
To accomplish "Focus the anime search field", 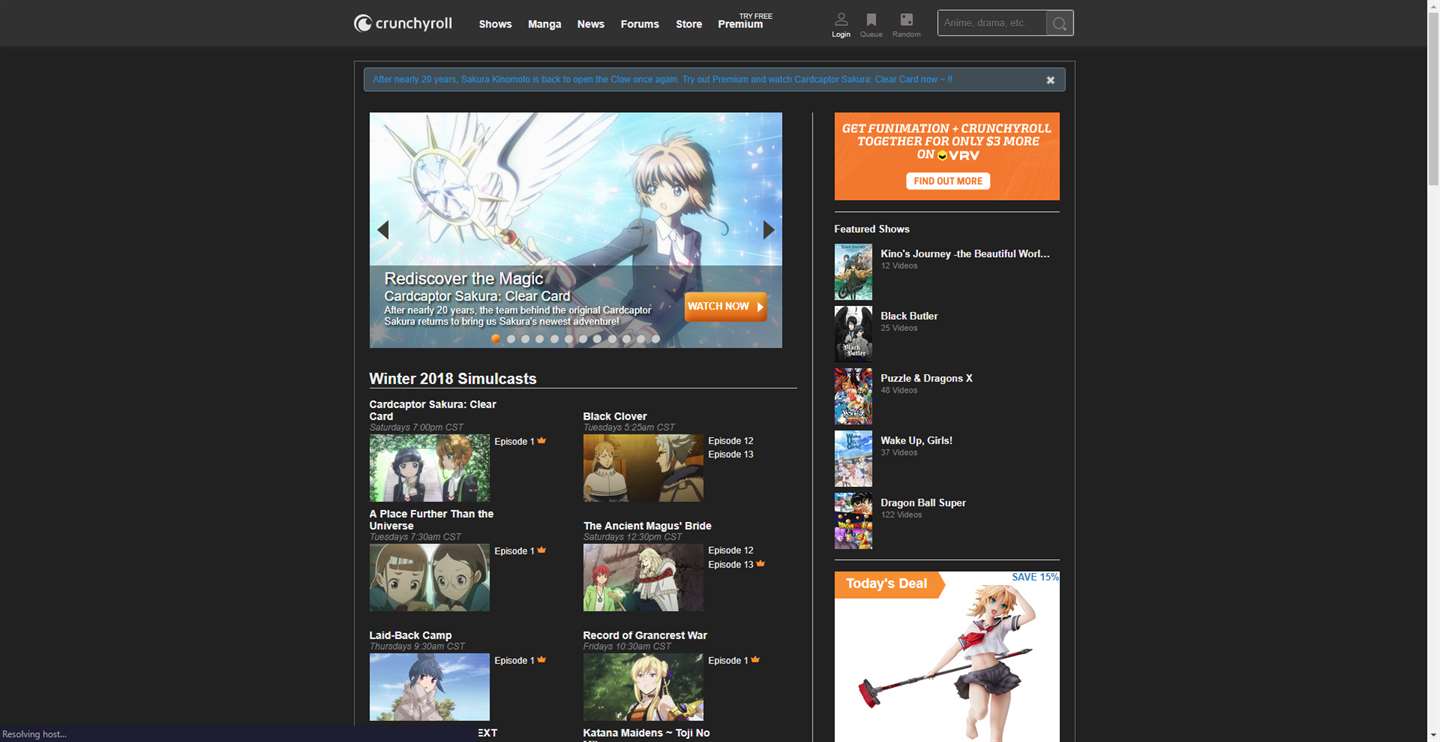I will [992, 23].
